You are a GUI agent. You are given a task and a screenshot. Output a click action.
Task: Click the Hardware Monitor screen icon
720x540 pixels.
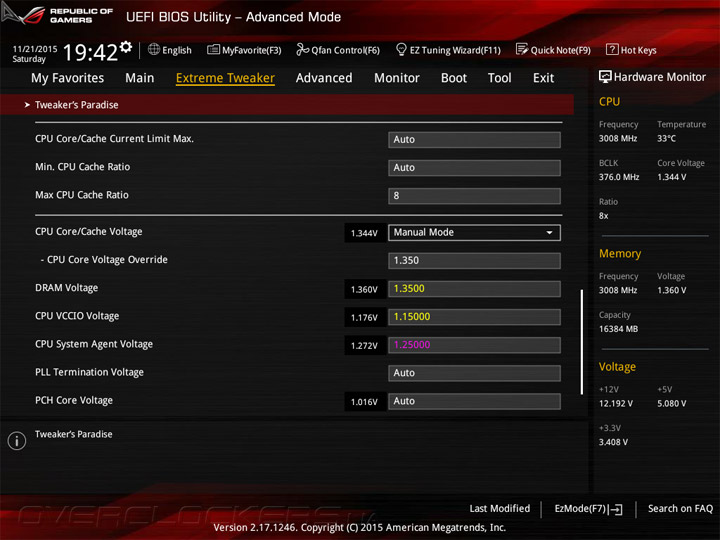click(605, 77)
